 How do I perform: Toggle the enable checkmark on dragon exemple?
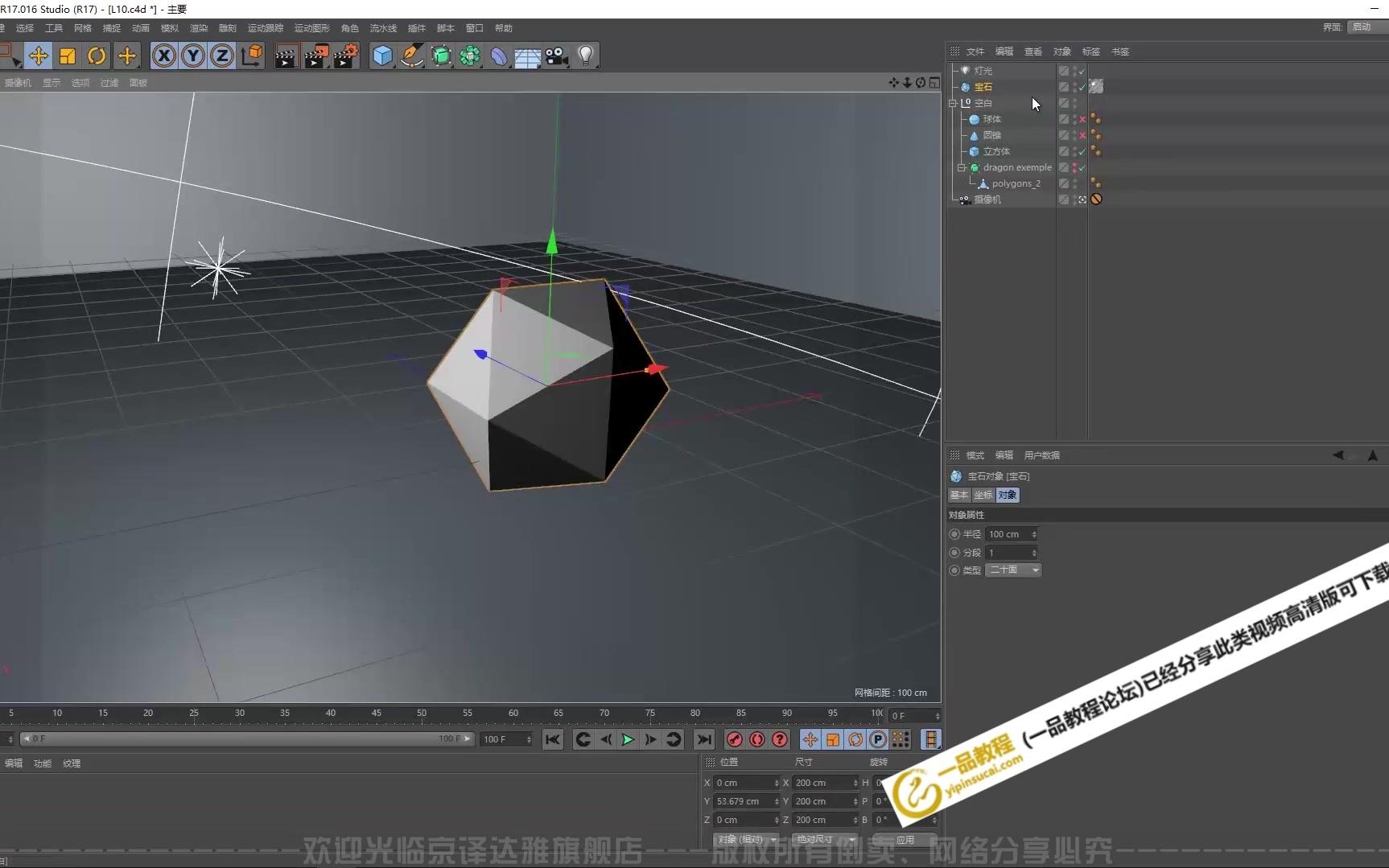pyautogui.click(x=1082, y=167)
